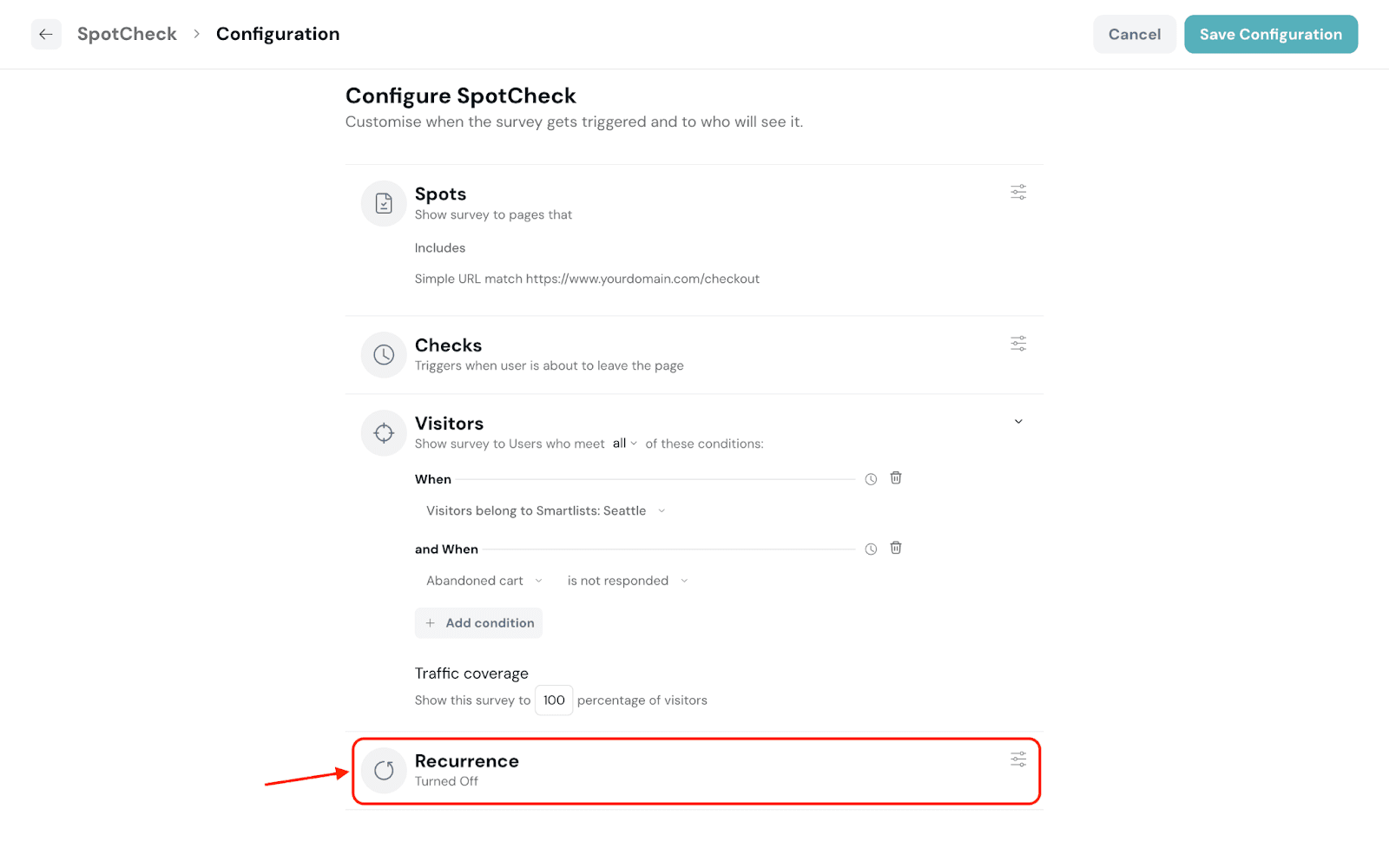Click clock icon on and When row
Viewport: 1389px width, 868px height.
coord(871,549)
